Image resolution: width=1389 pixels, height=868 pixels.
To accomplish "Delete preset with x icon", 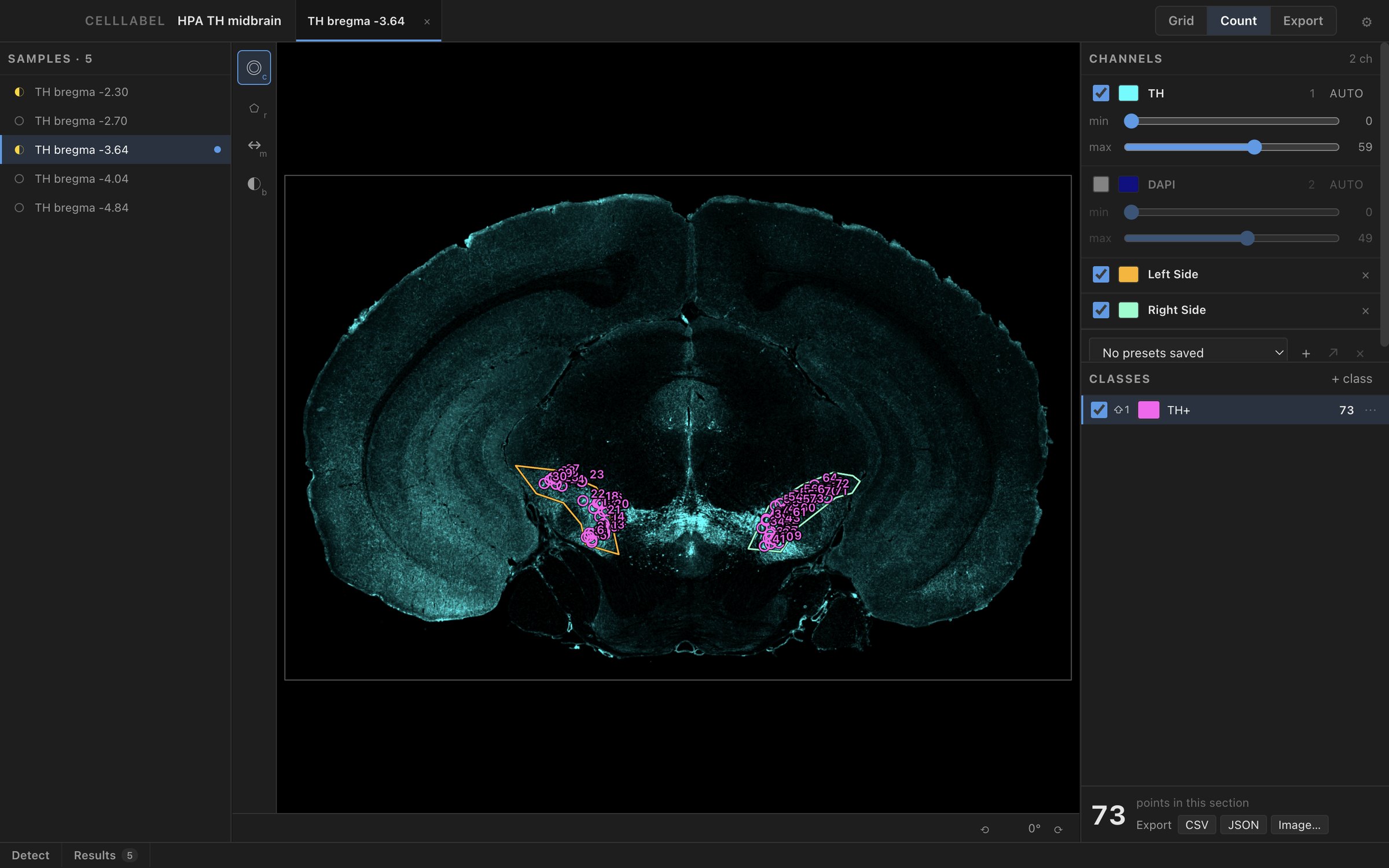I will point(1360,353).
